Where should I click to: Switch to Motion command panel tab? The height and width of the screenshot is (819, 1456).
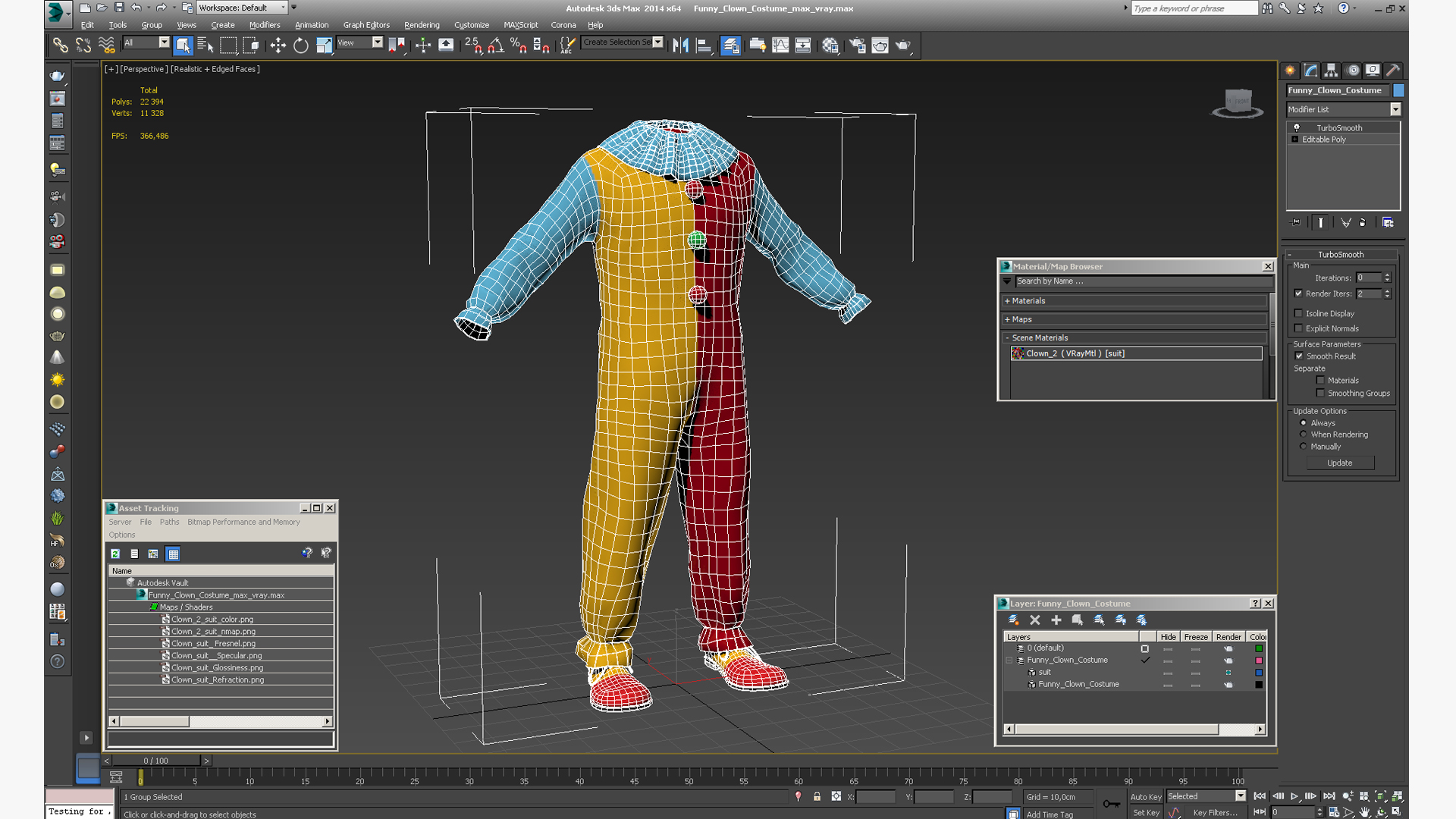coord(1352,71)
